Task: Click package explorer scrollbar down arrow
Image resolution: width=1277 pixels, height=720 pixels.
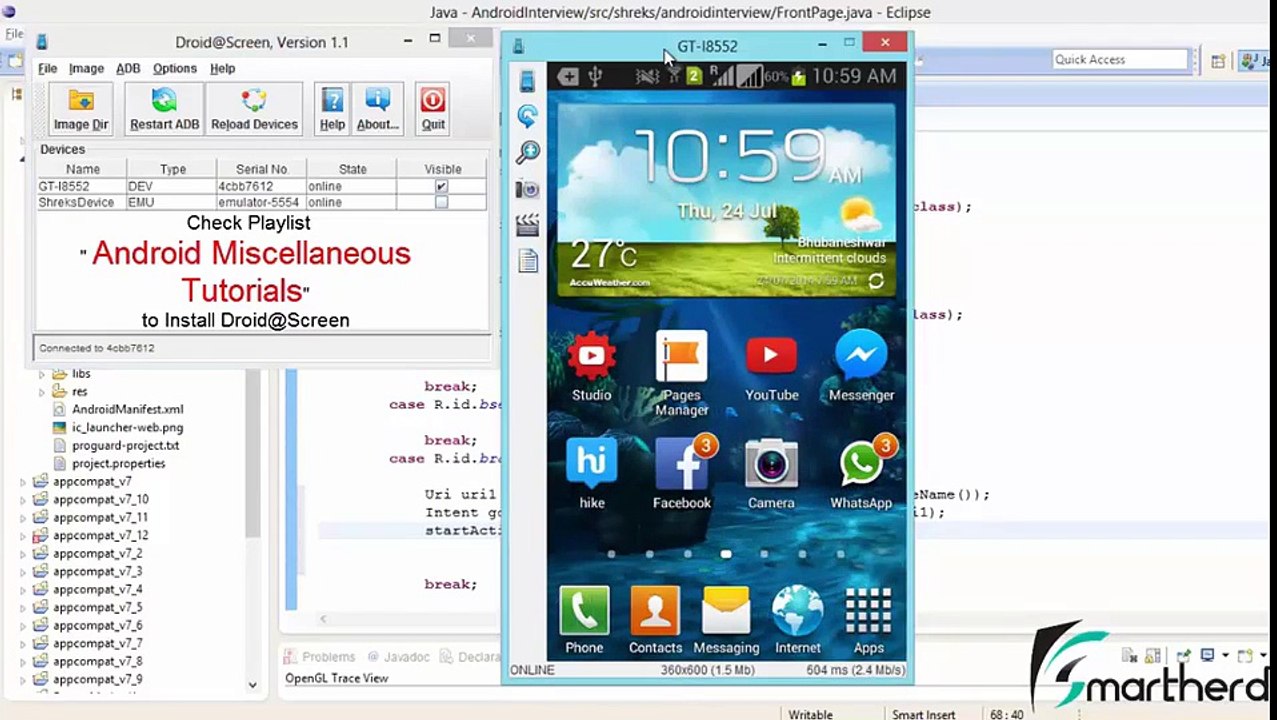Action: tap(252, 685)
